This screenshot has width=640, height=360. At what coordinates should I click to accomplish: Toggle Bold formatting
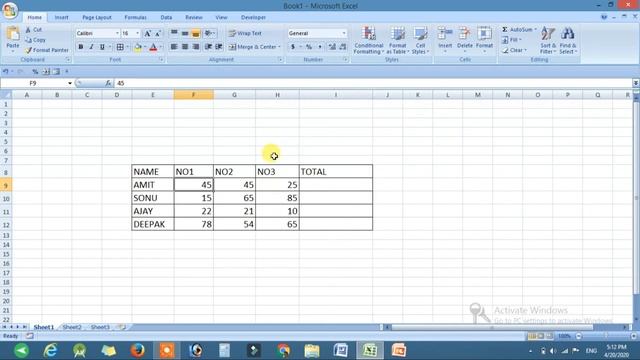coord(81,47)
